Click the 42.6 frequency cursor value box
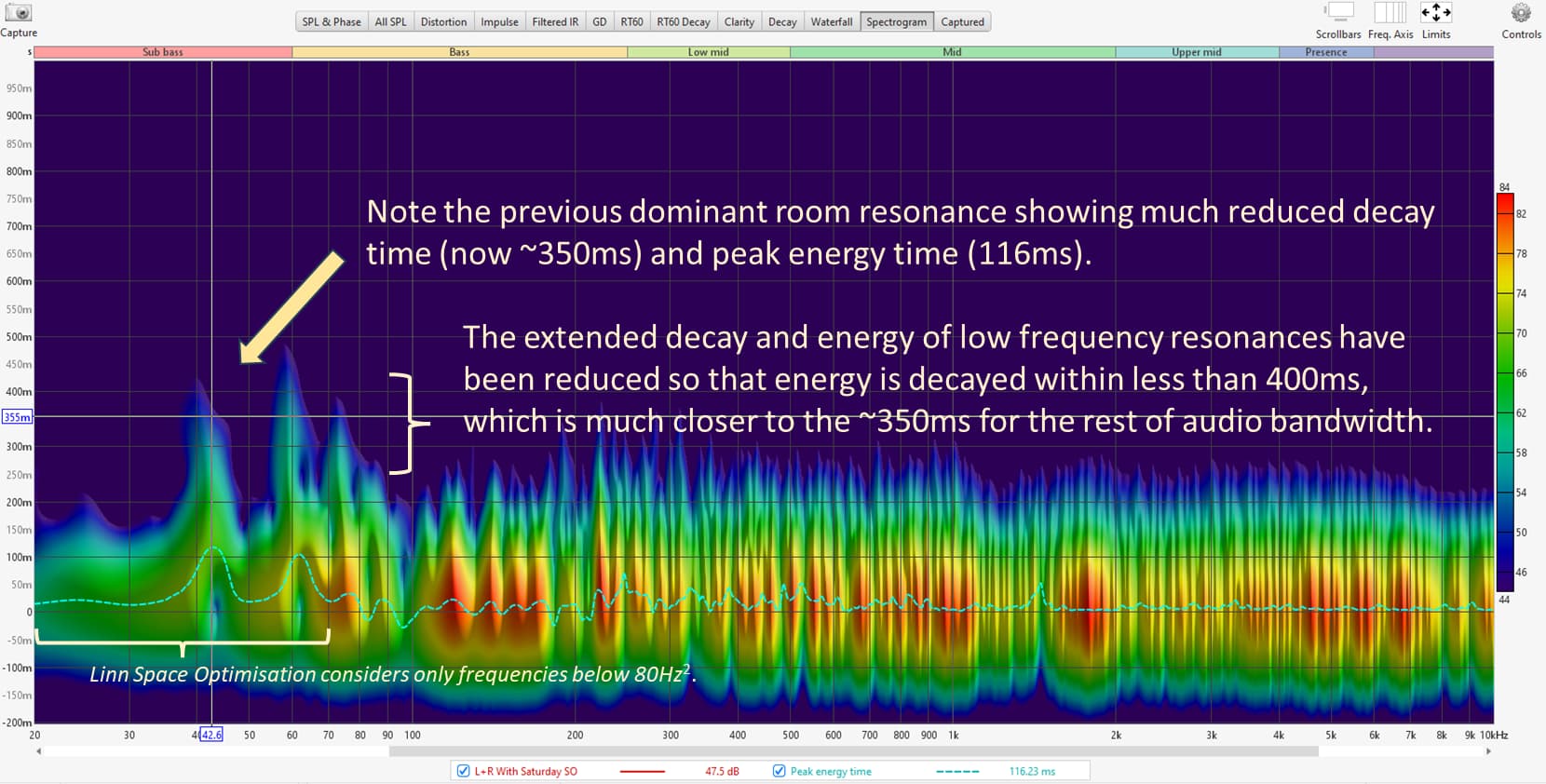The width and height of the screenshot is (1546, 784). click(211, 735)
